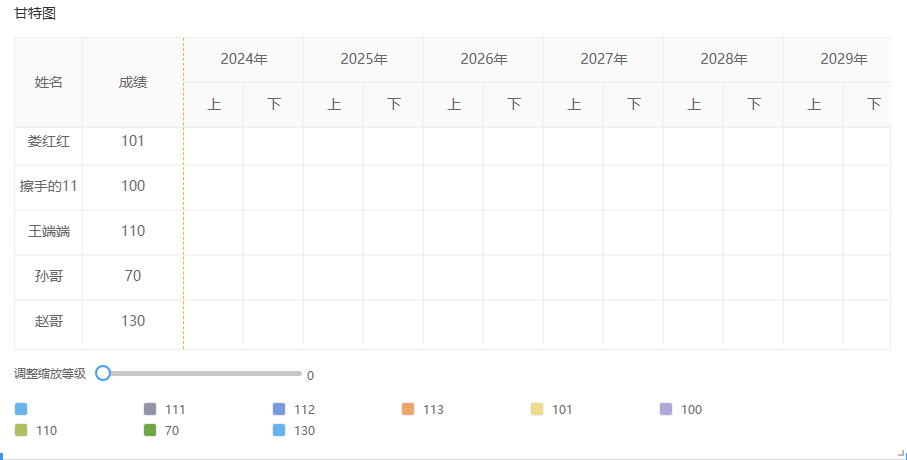The image size is (907, 460).
Task: Click the 下 half under 2028年
Action: click(754, 104)
